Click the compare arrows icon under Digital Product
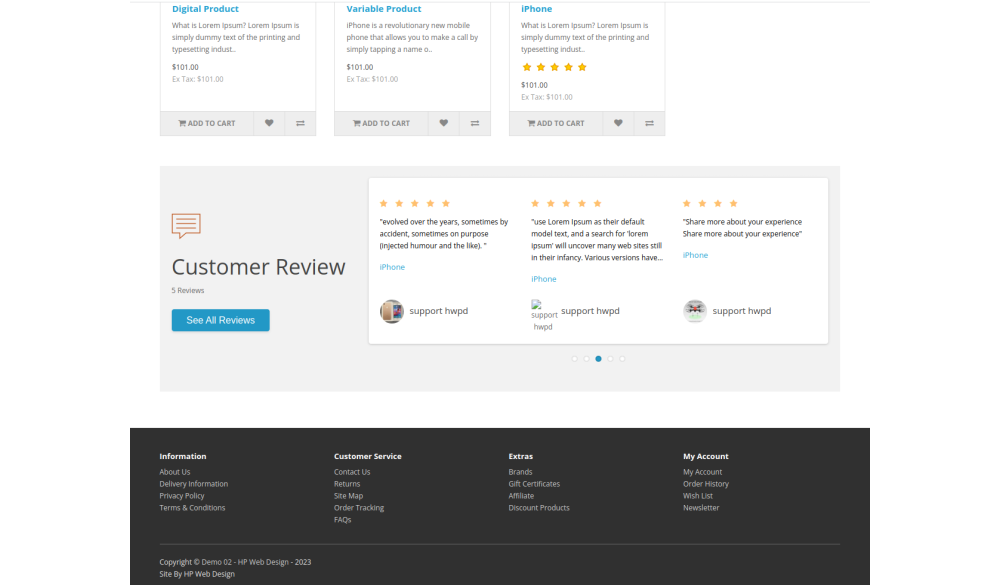1000x585 pixels. (300, 123)
